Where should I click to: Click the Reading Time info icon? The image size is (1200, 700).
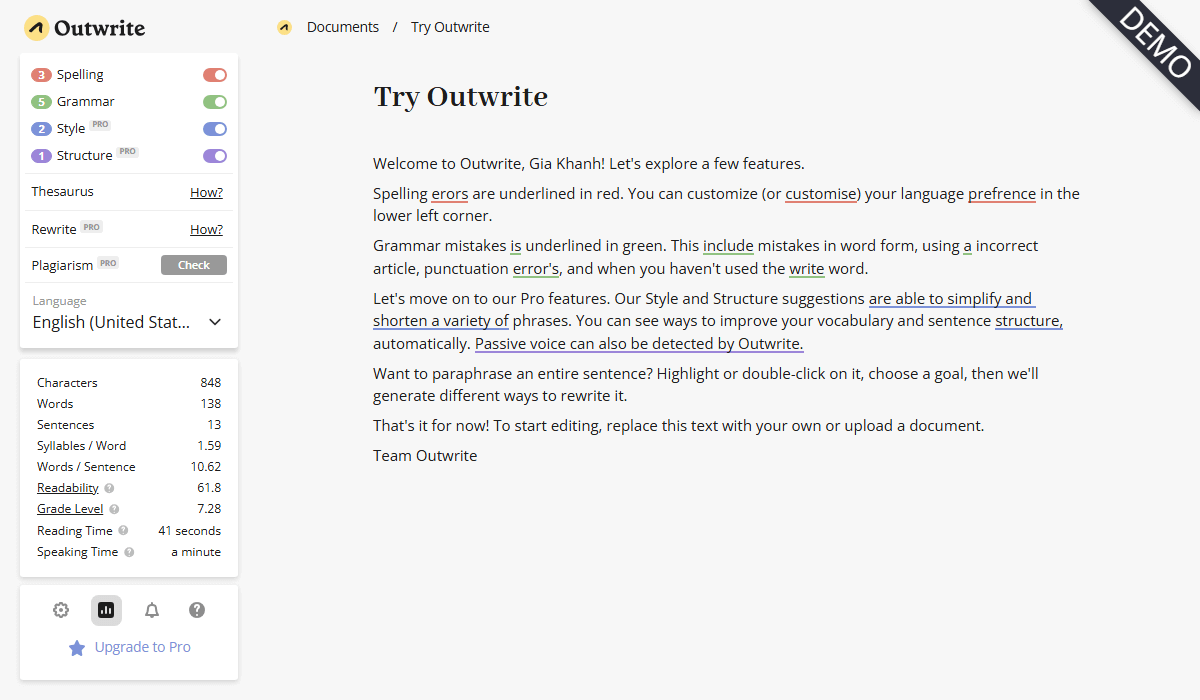[x=123, y=531]
